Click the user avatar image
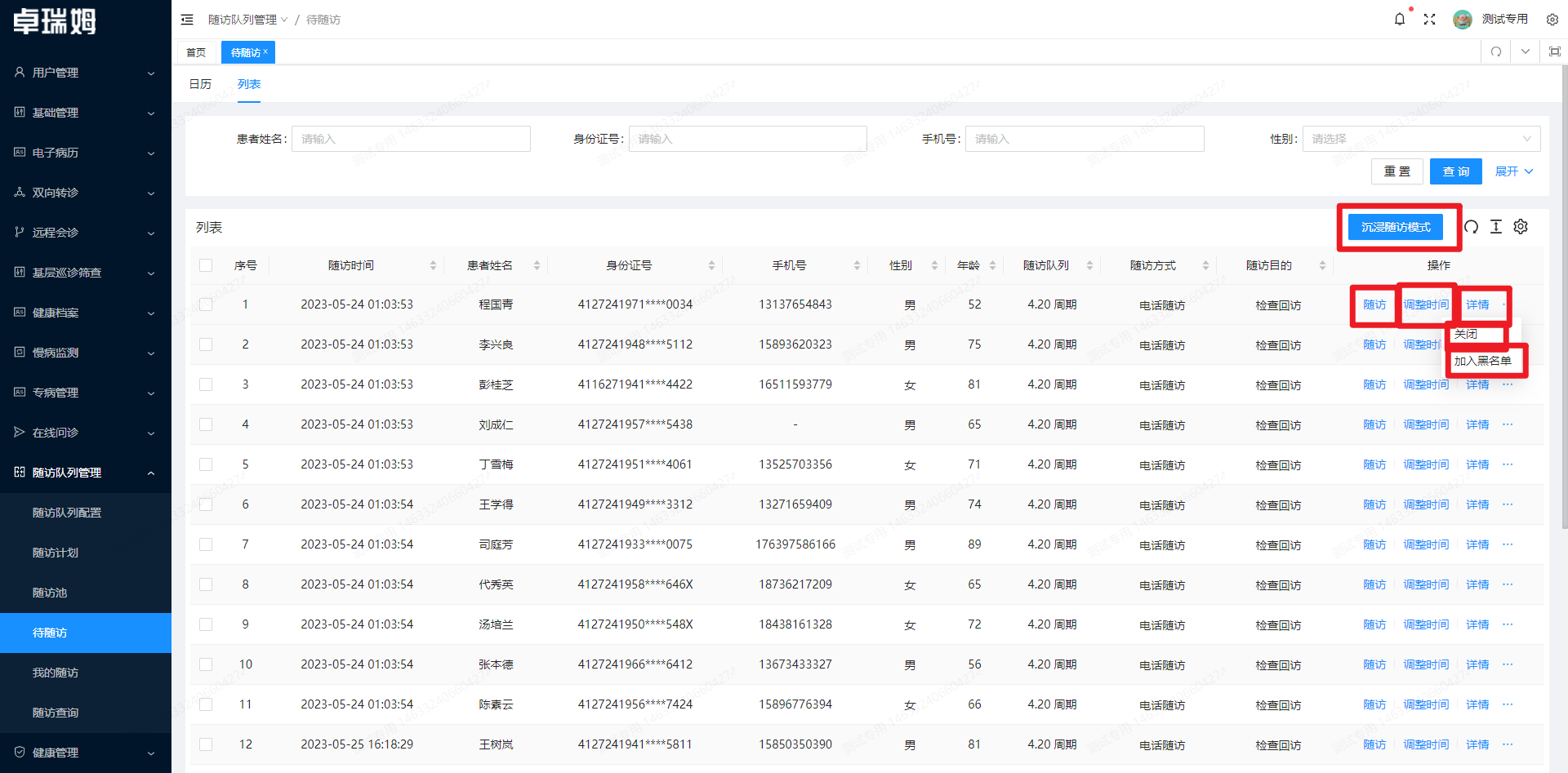The image size is (1568, 773). tap(1463, 19)
